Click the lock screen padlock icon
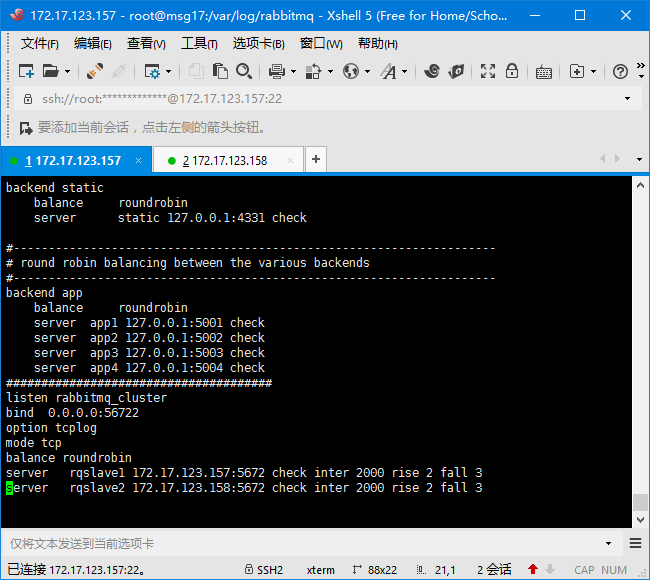 point(512,71)
